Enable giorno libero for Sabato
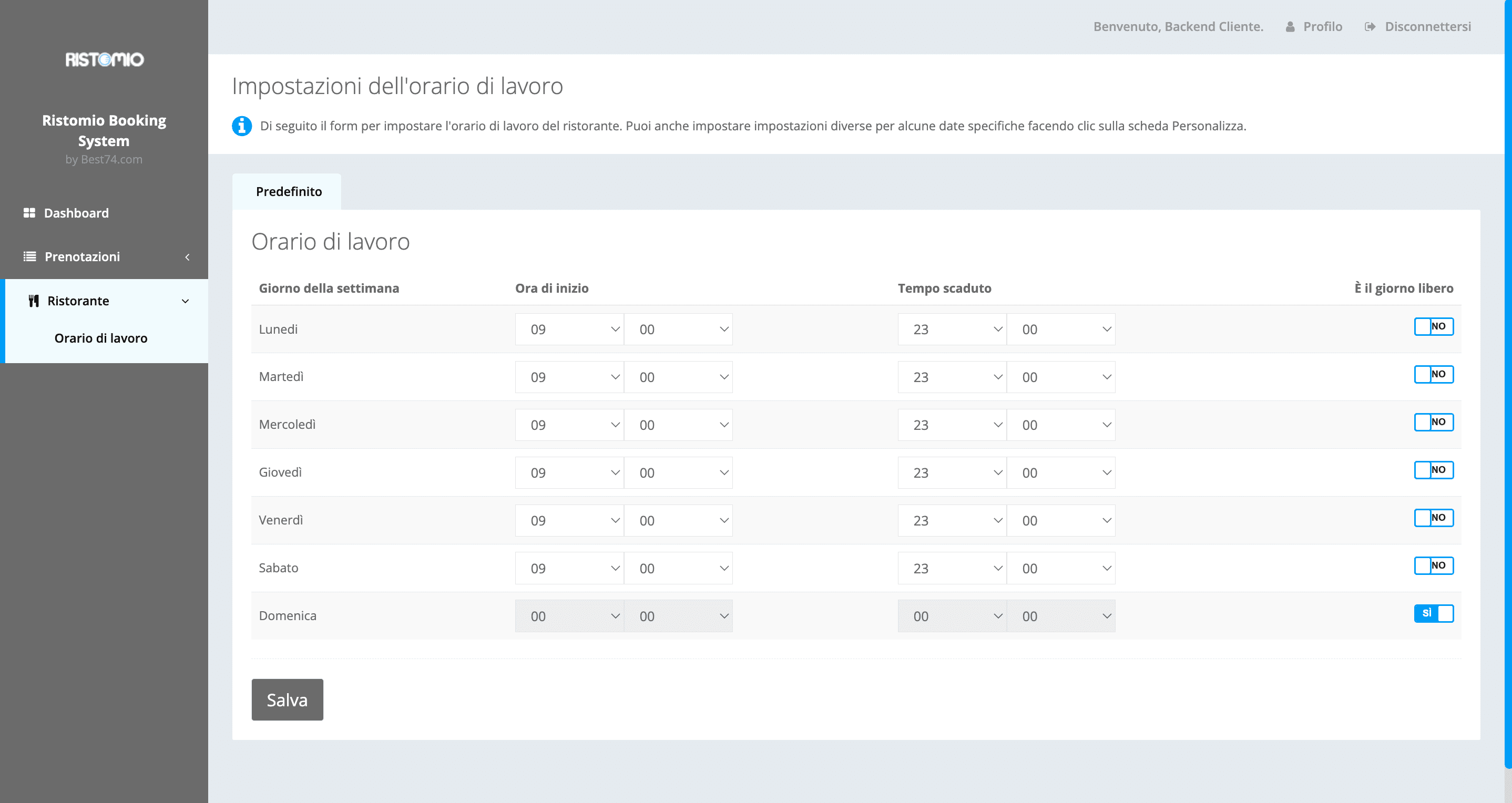Viewport: 1512px width, 803px height. pyautogui.click(x=1434, y=565)
